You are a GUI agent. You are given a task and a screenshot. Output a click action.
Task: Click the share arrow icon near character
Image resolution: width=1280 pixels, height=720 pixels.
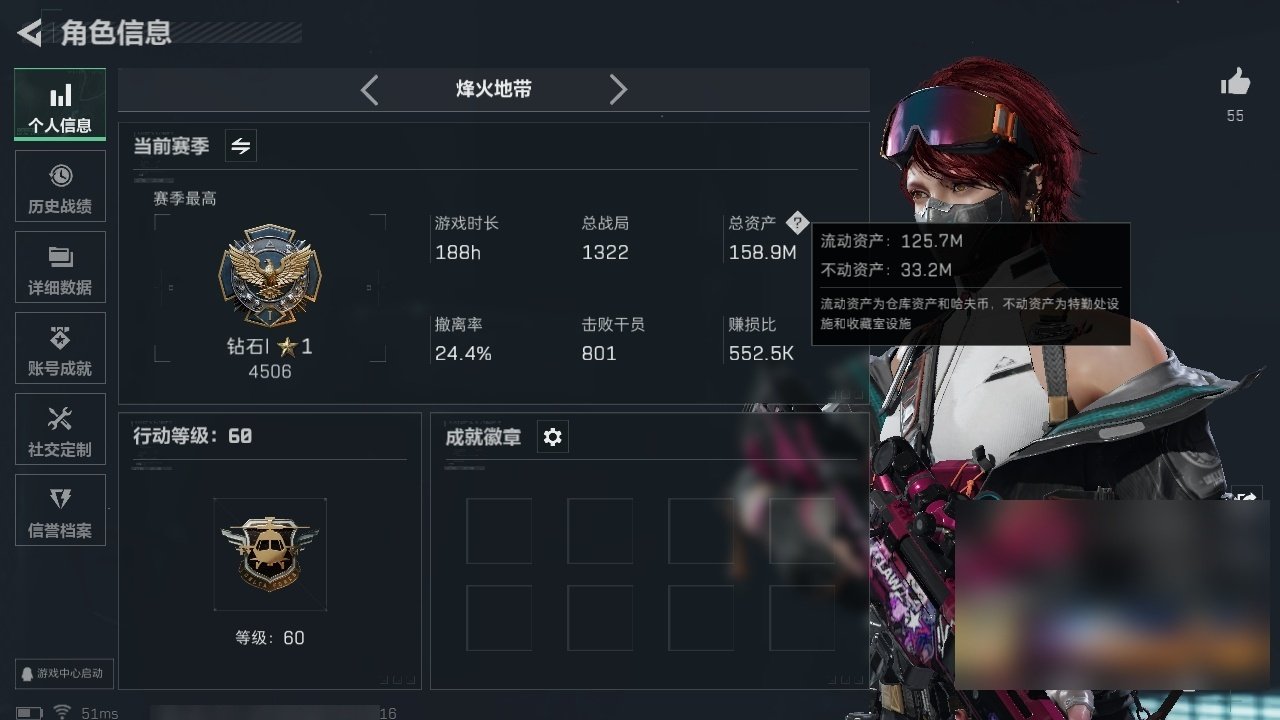[x=1248, y=496]
